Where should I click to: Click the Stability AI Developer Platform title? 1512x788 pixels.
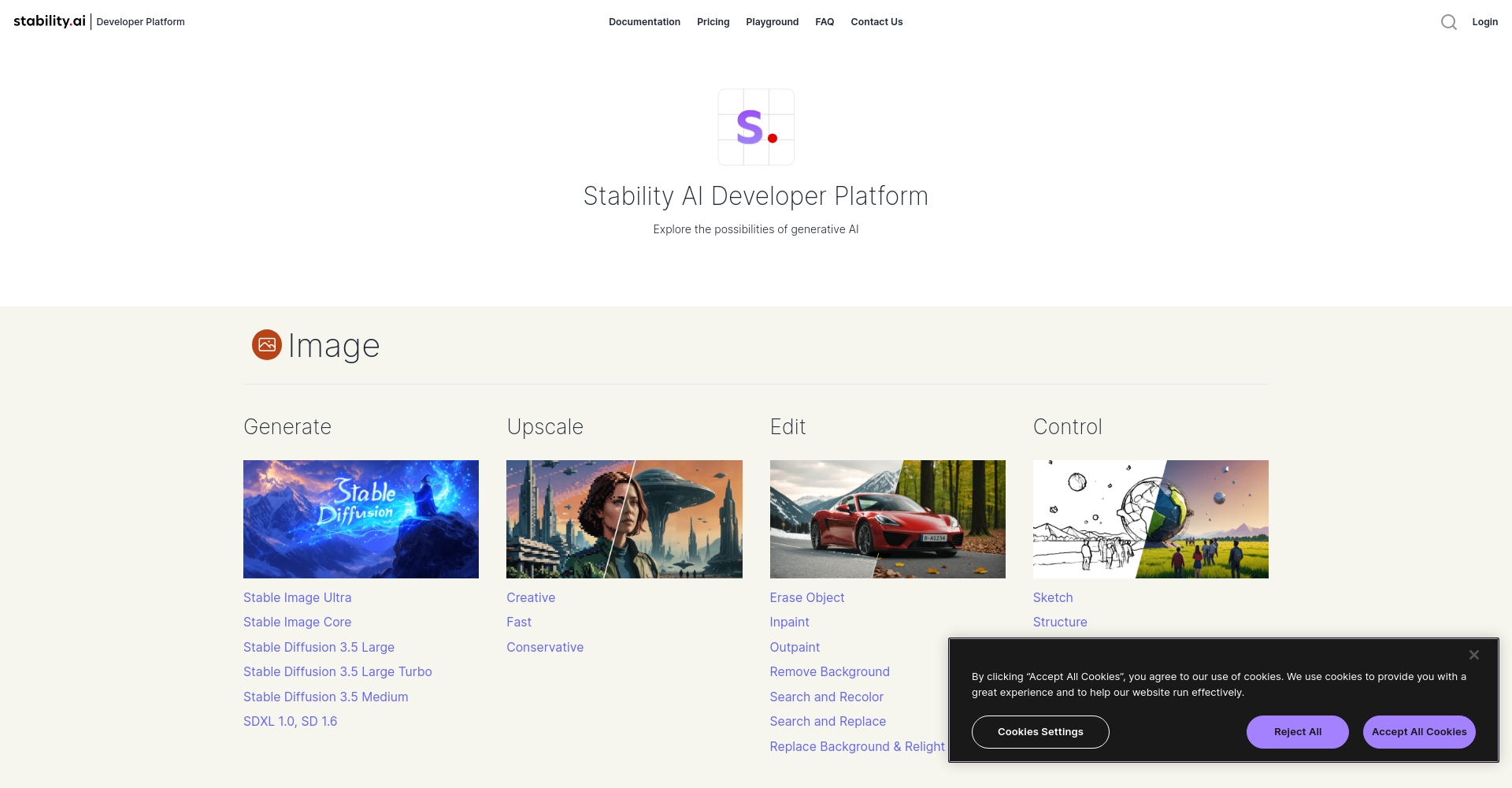pyautogui.click(x=756, y=195)
